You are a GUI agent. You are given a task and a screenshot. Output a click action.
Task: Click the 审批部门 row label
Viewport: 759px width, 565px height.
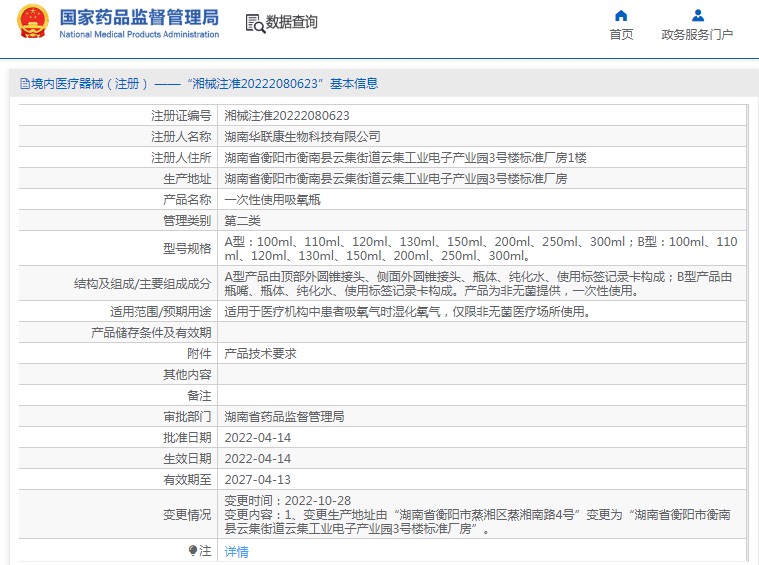pyautogui.click(x=187, y=416)
